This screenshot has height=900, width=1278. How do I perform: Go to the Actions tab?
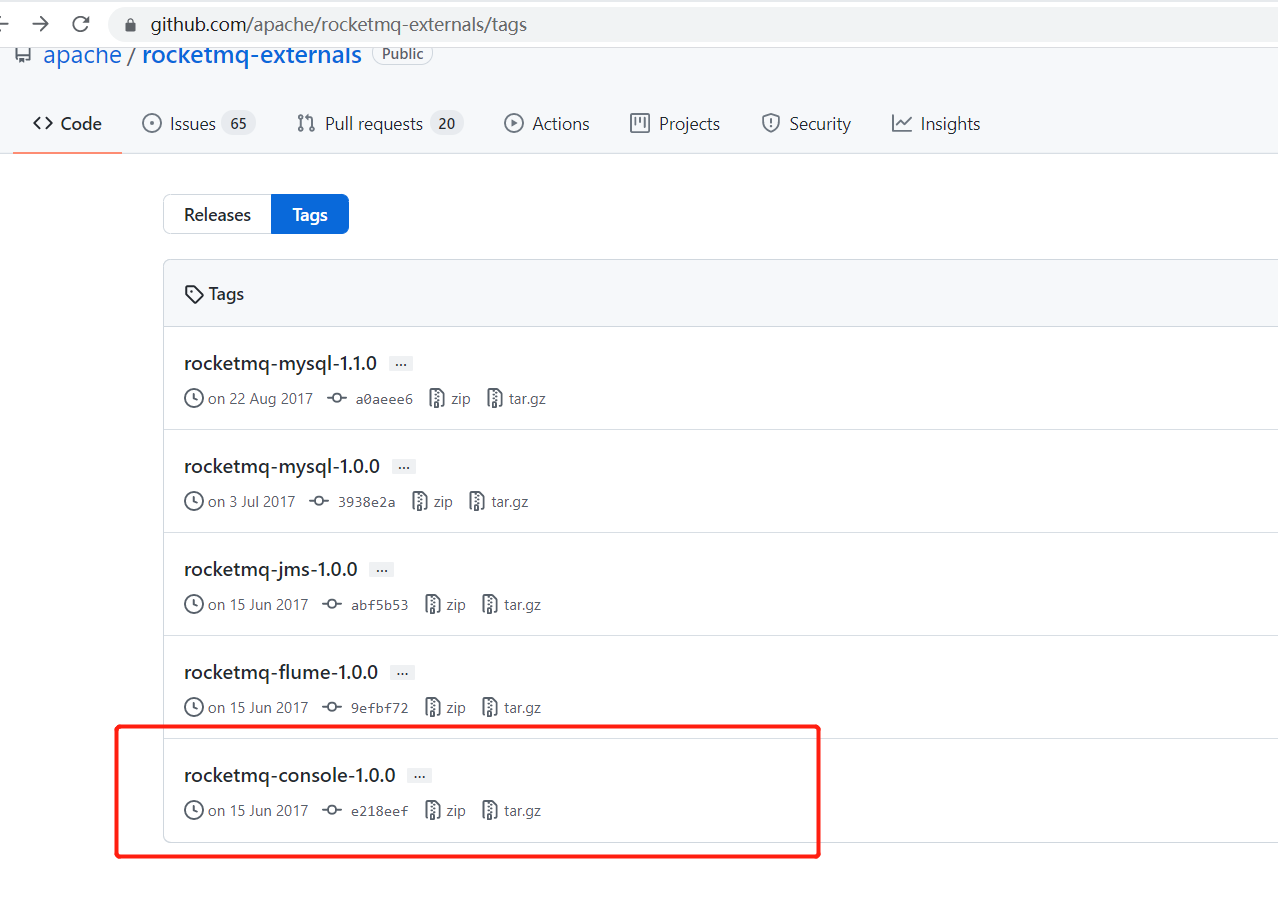click(547, 124)
